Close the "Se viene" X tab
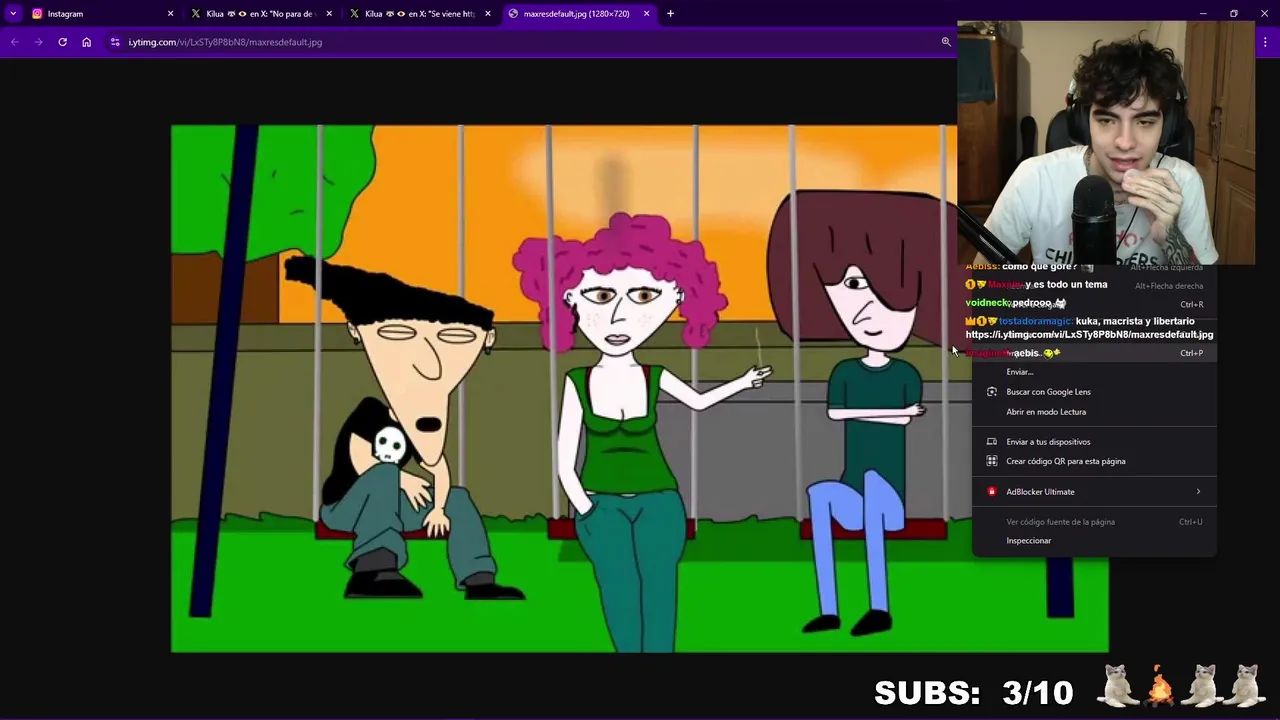Viewport: 1280px width, 720px height. [488, 14]
